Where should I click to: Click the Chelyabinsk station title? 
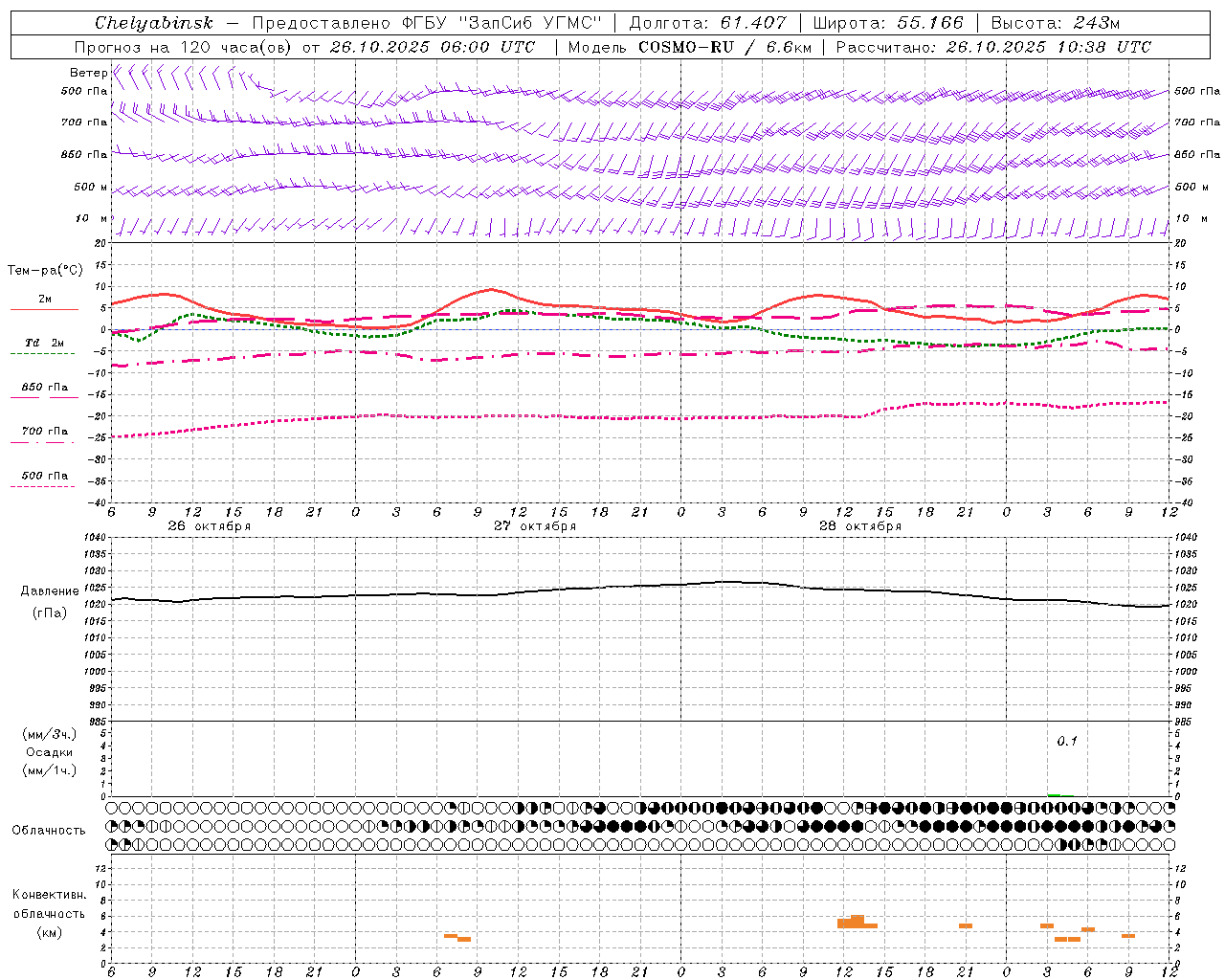click(154, 23)
